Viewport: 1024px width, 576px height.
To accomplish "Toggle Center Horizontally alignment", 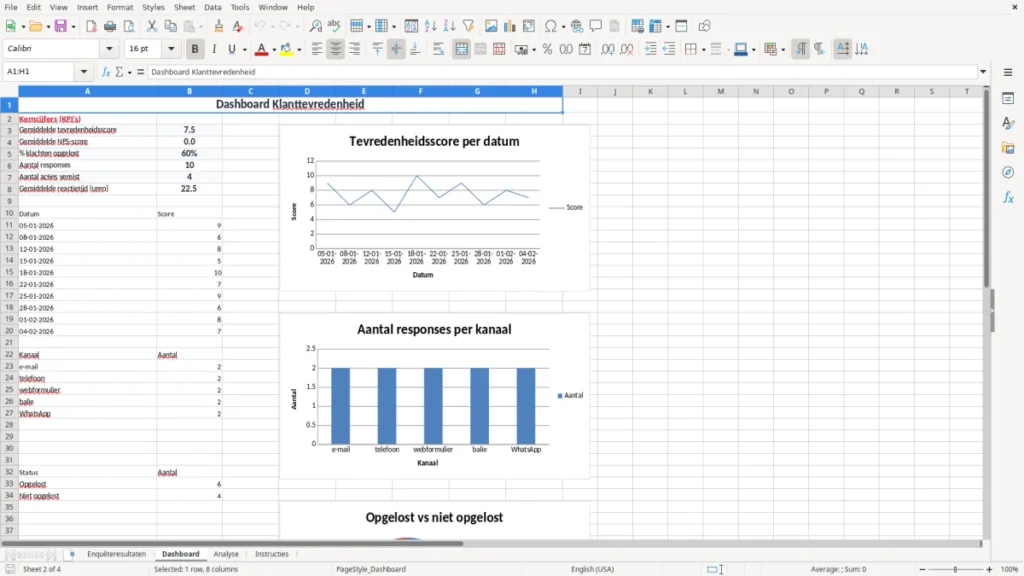I will [336, 49].
